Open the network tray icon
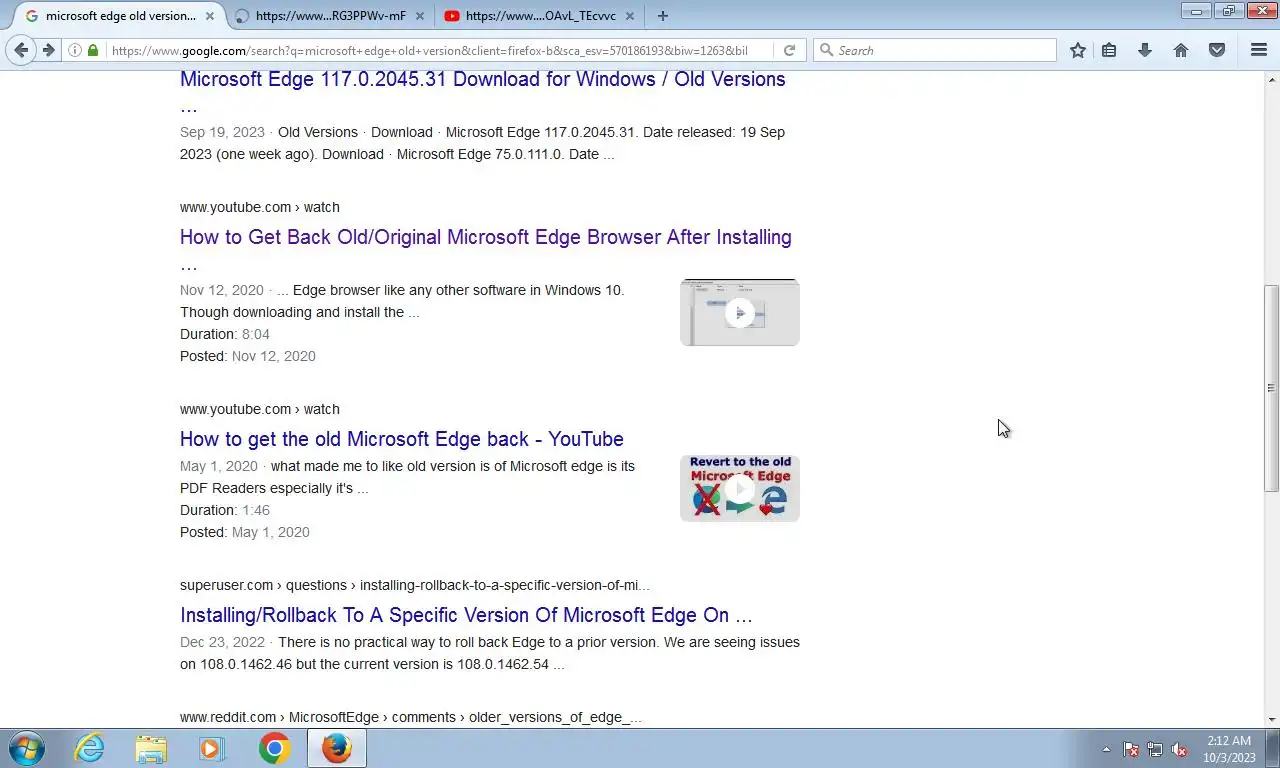This screenshot has width=1280, height=768. [x=1155, y=749]
